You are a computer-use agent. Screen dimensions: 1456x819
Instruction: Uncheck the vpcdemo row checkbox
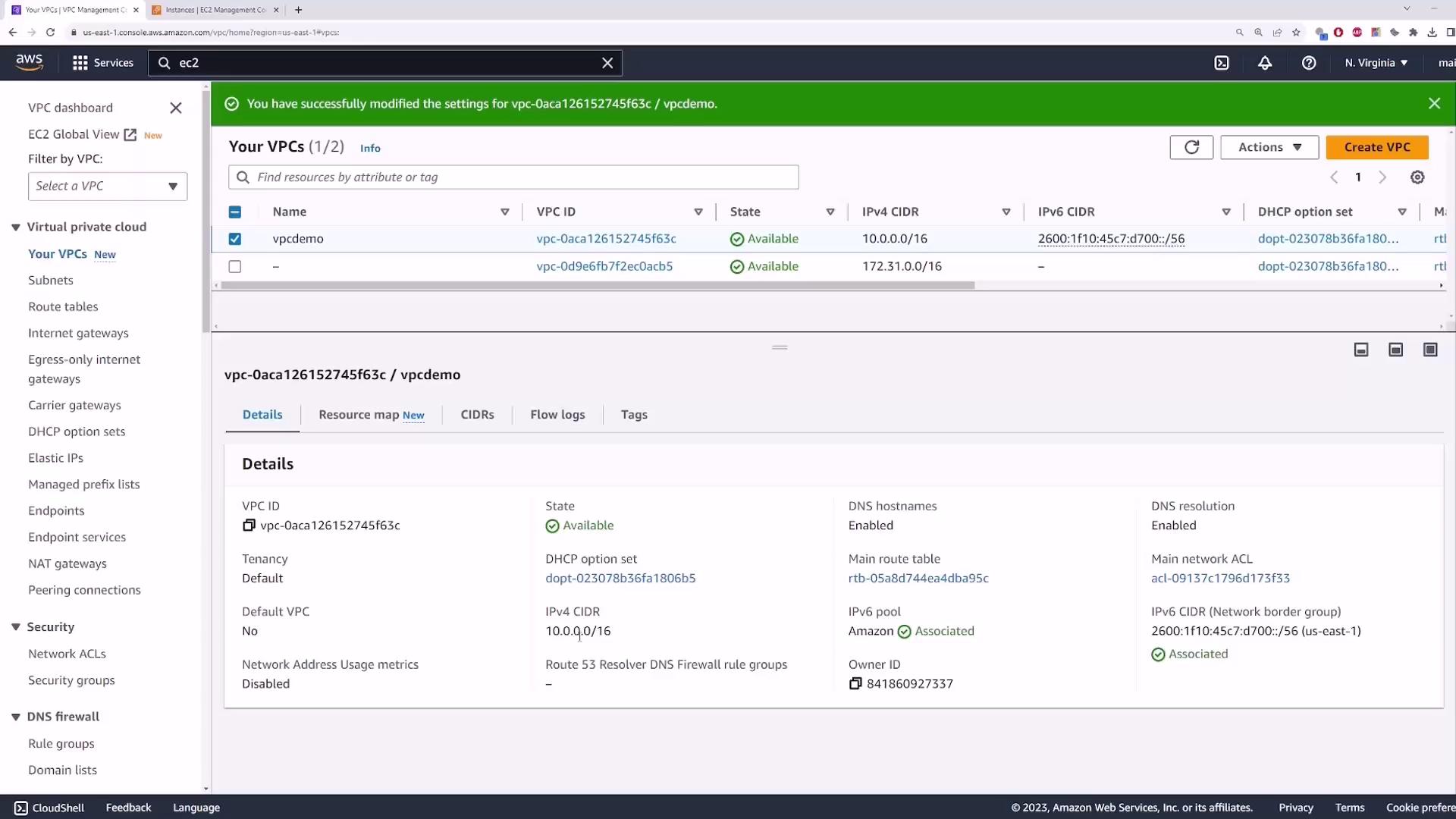pos(235,239)
